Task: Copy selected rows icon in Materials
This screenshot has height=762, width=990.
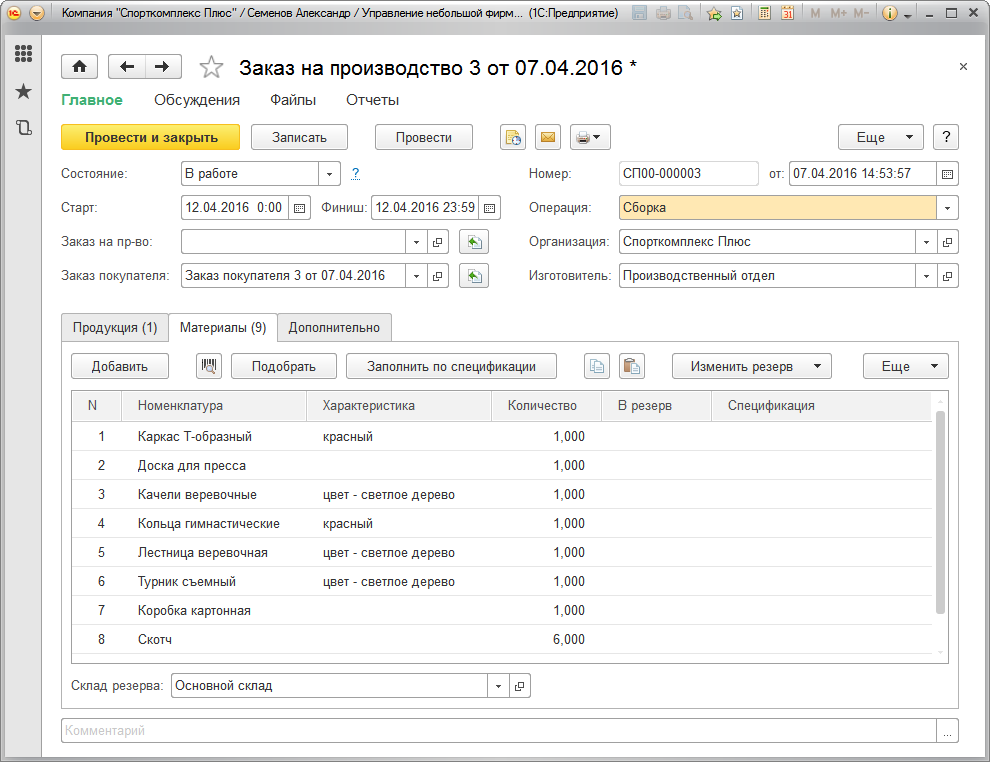Action: coord(596,366)
